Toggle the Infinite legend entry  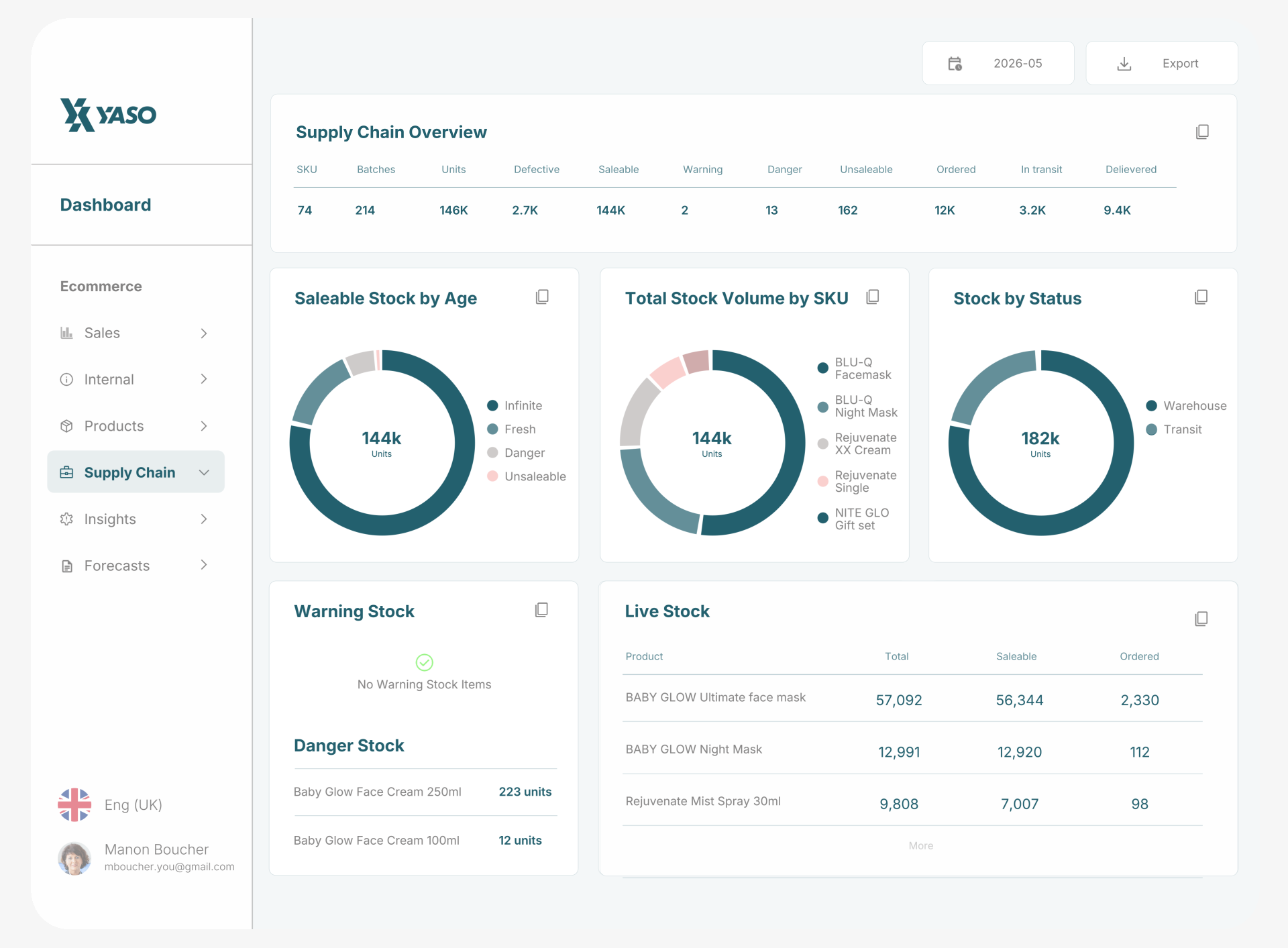(x=515, y=405)
